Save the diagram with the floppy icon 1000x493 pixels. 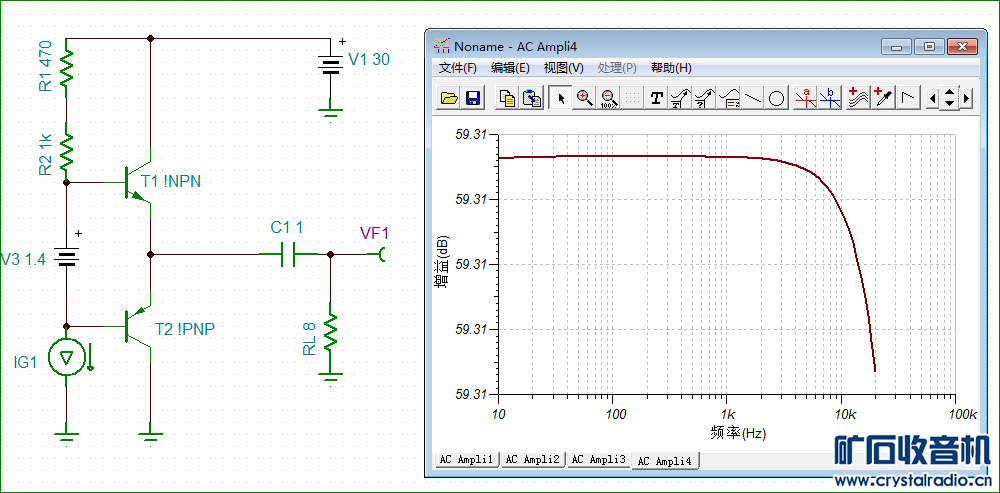click(x=472, y=98)
